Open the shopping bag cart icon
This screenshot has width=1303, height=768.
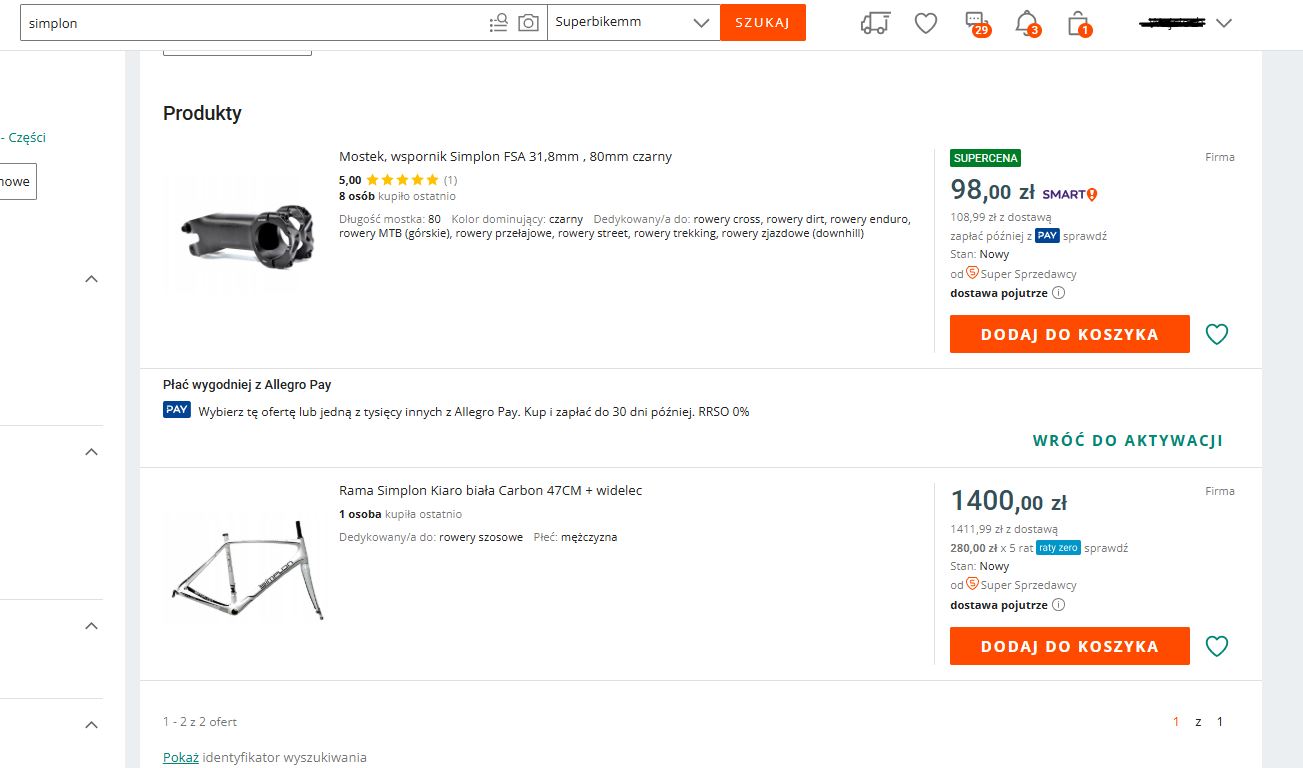coord(1077,22)
